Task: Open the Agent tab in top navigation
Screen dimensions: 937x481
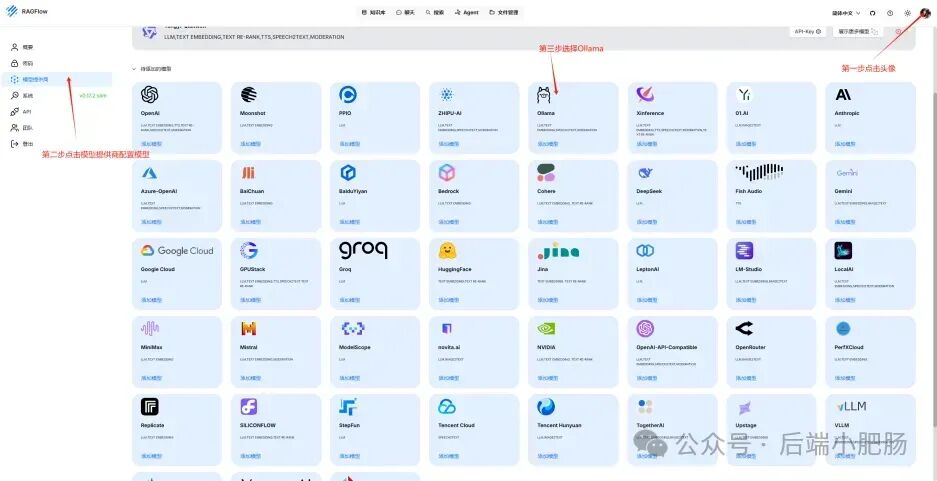Action: pos(466,13)
